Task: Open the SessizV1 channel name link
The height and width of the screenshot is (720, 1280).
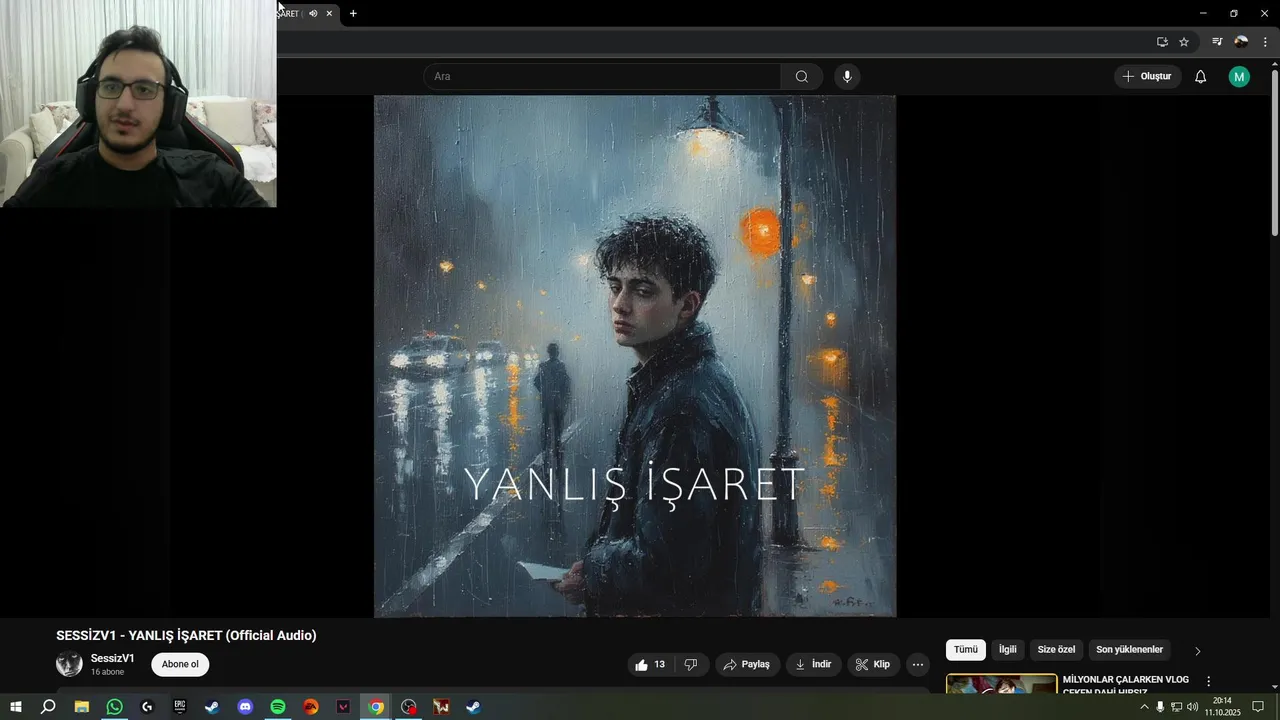Action: pyautogui.click(x=112, y=658)
